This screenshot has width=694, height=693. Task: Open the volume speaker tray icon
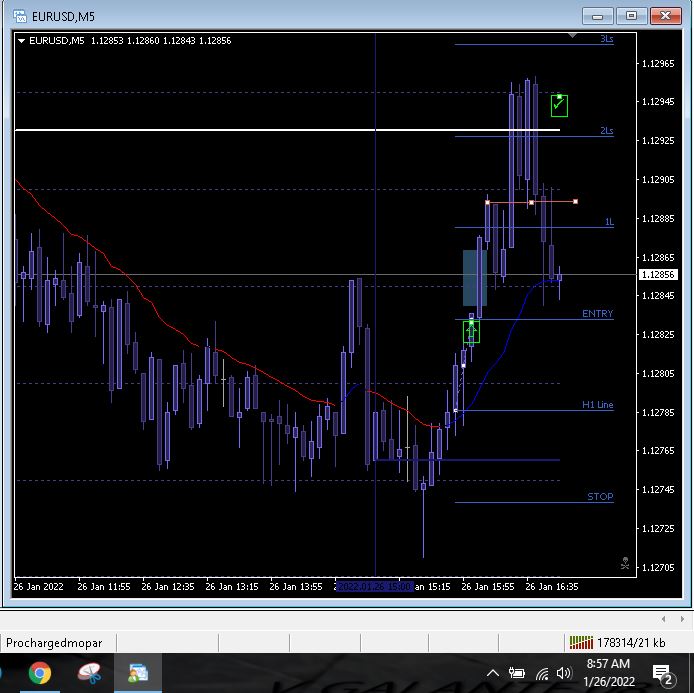pyautogui.click(x=563, y=674)
